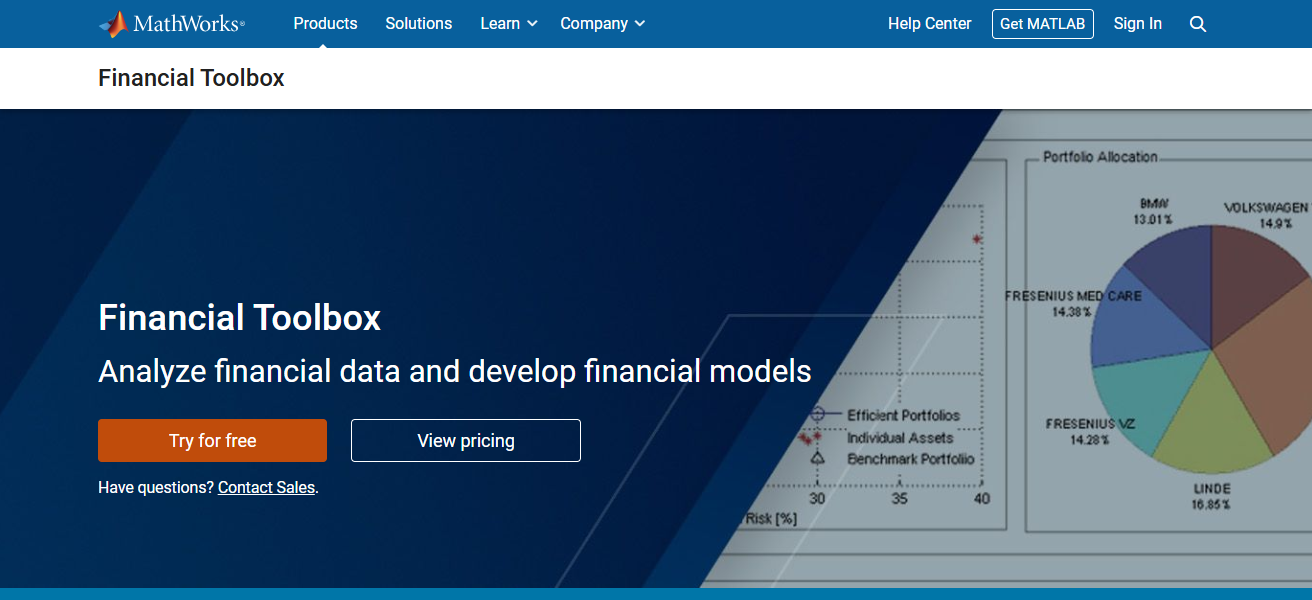1312x600 pixels.
Task: Click the MathWorks logo
Action: [x=170, y=23]
